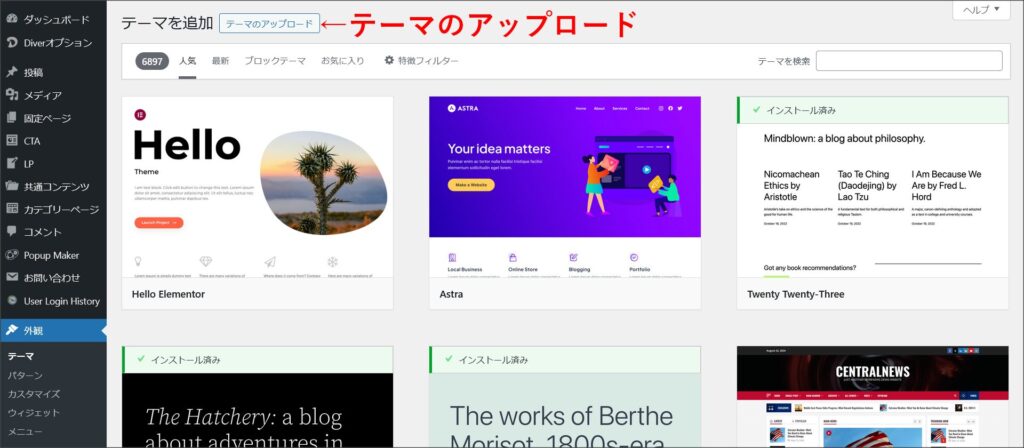
Task: Switch to the お気に入り tab
Action: point(342,61)
